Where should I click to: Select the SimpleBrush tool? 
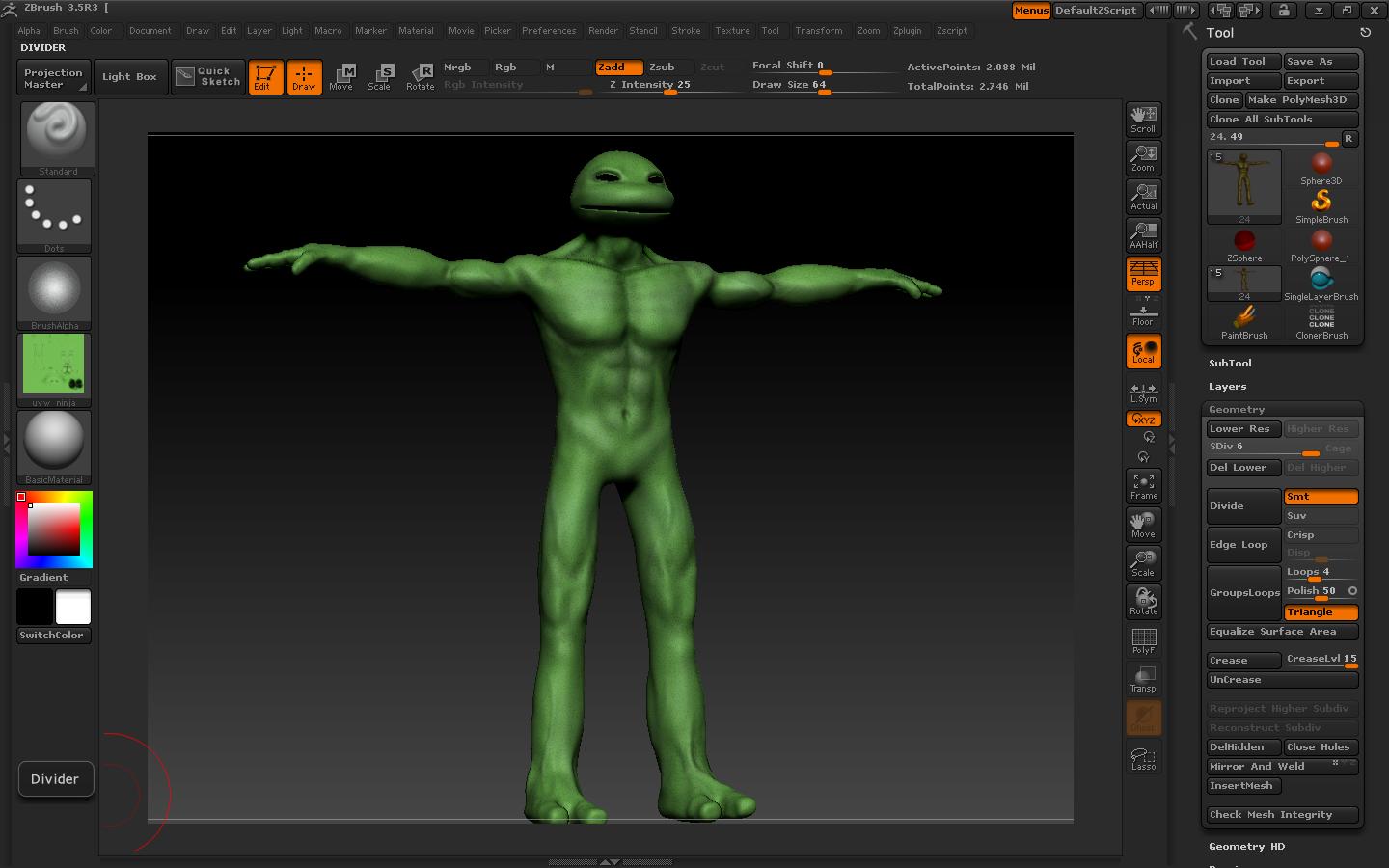(1321, 206)
